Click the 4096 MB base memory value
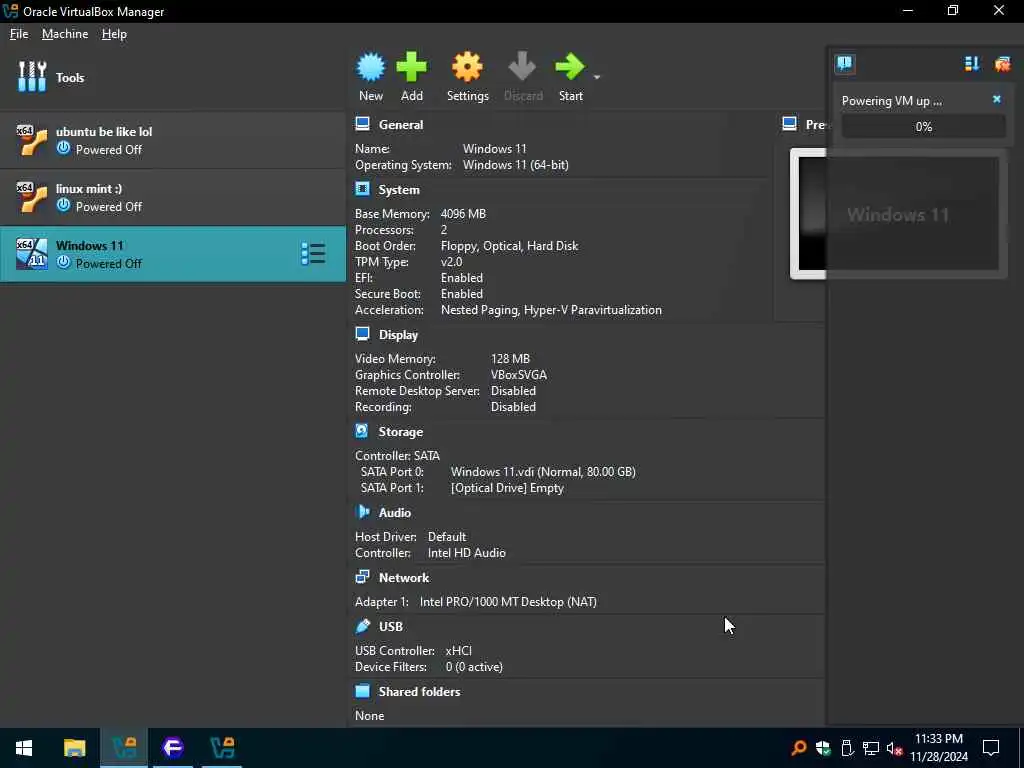This screenshot has width=1024, height=768. coord(463,214)
